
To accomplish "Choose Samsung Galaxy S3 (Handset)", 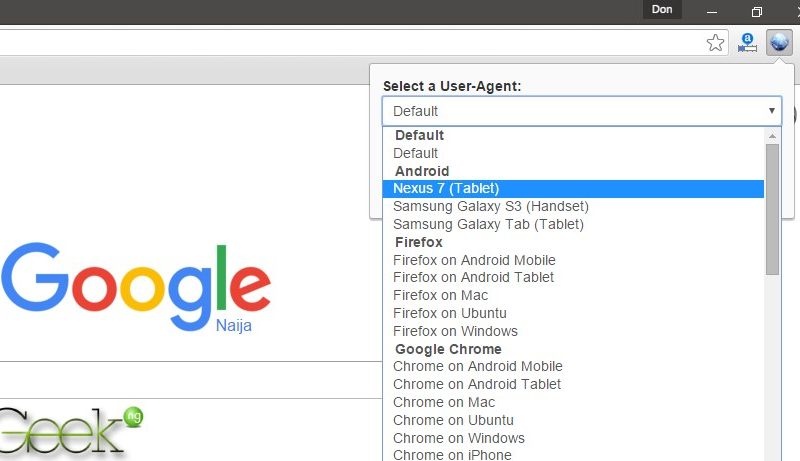I will pyautogui.click(x=490, y=206).
